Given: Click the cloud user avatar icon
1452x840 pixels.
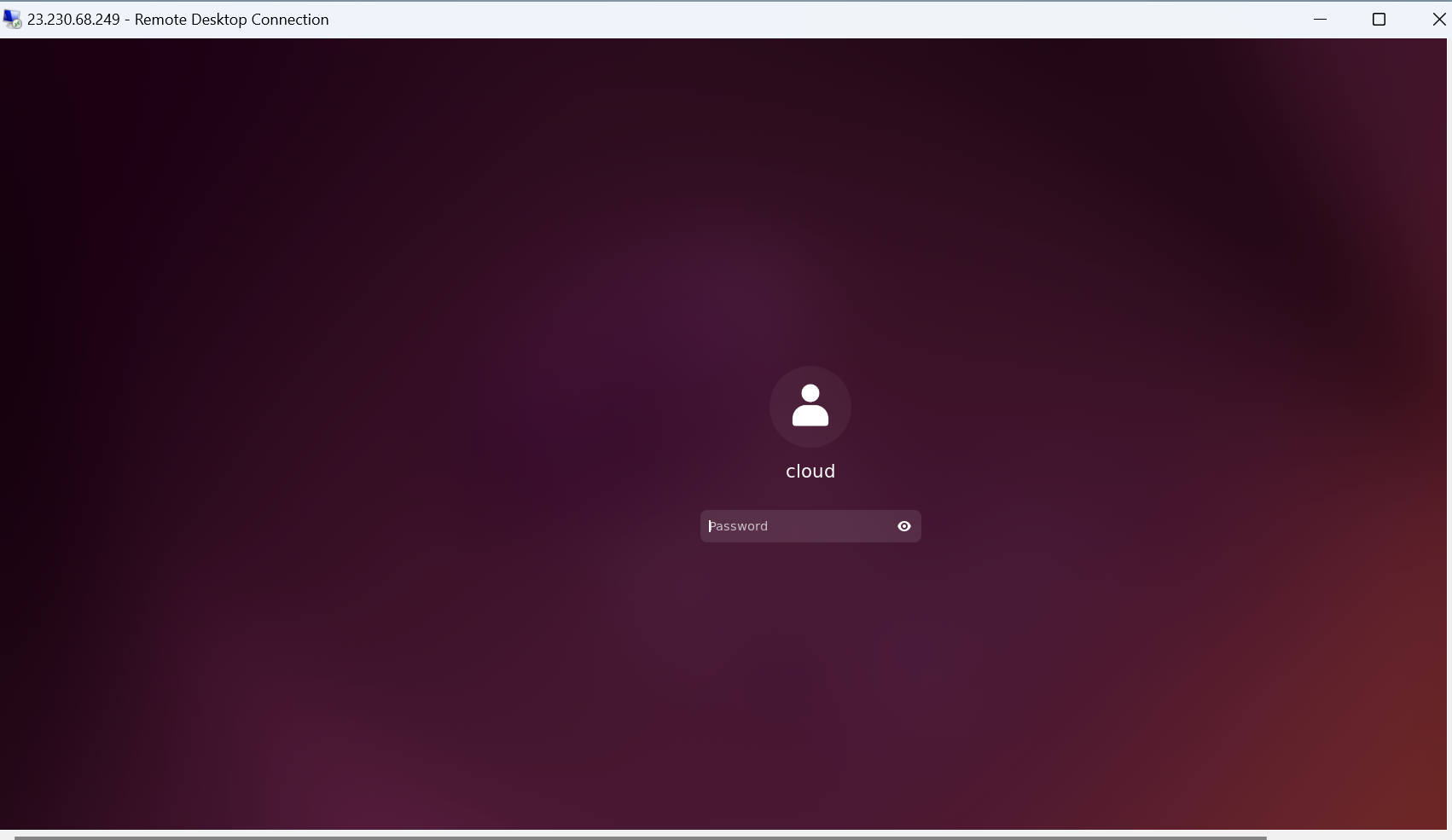Looking at the screenshot, I should click(810, 407).
